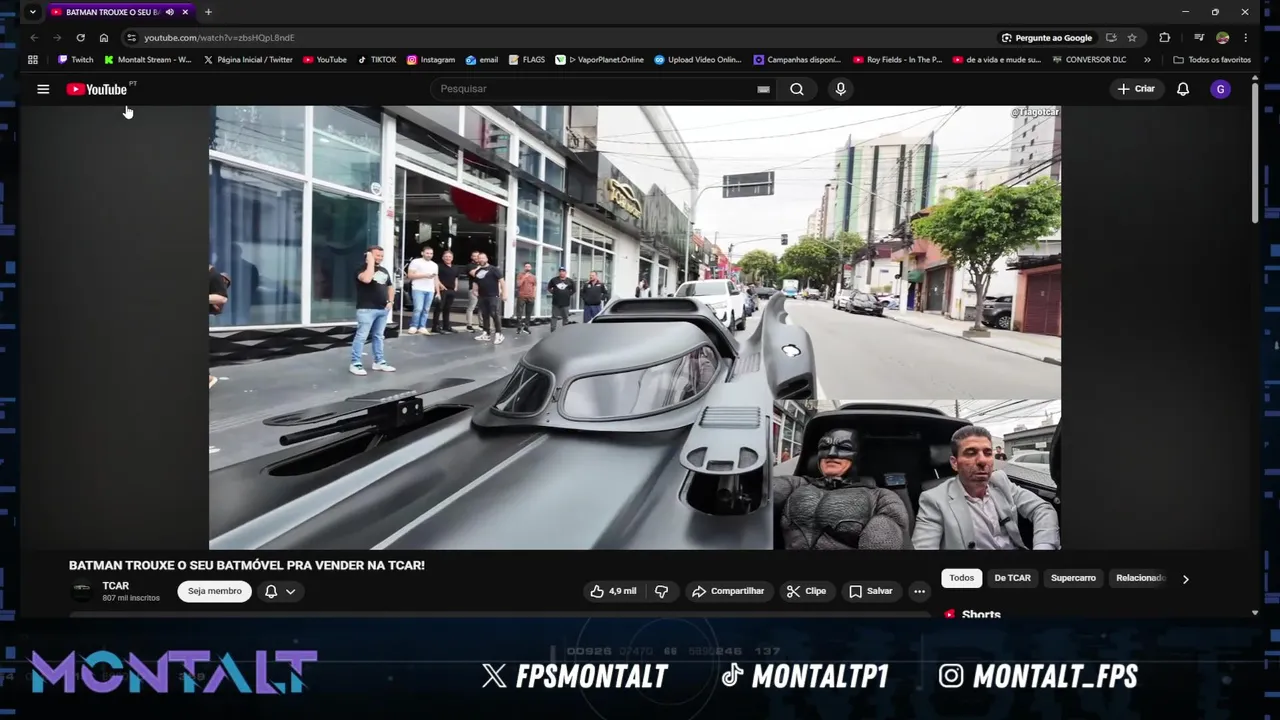Open CONVERSOR DLC bookmark
The width and height of the screenshot is (1280, 720).
(1090, 60)
